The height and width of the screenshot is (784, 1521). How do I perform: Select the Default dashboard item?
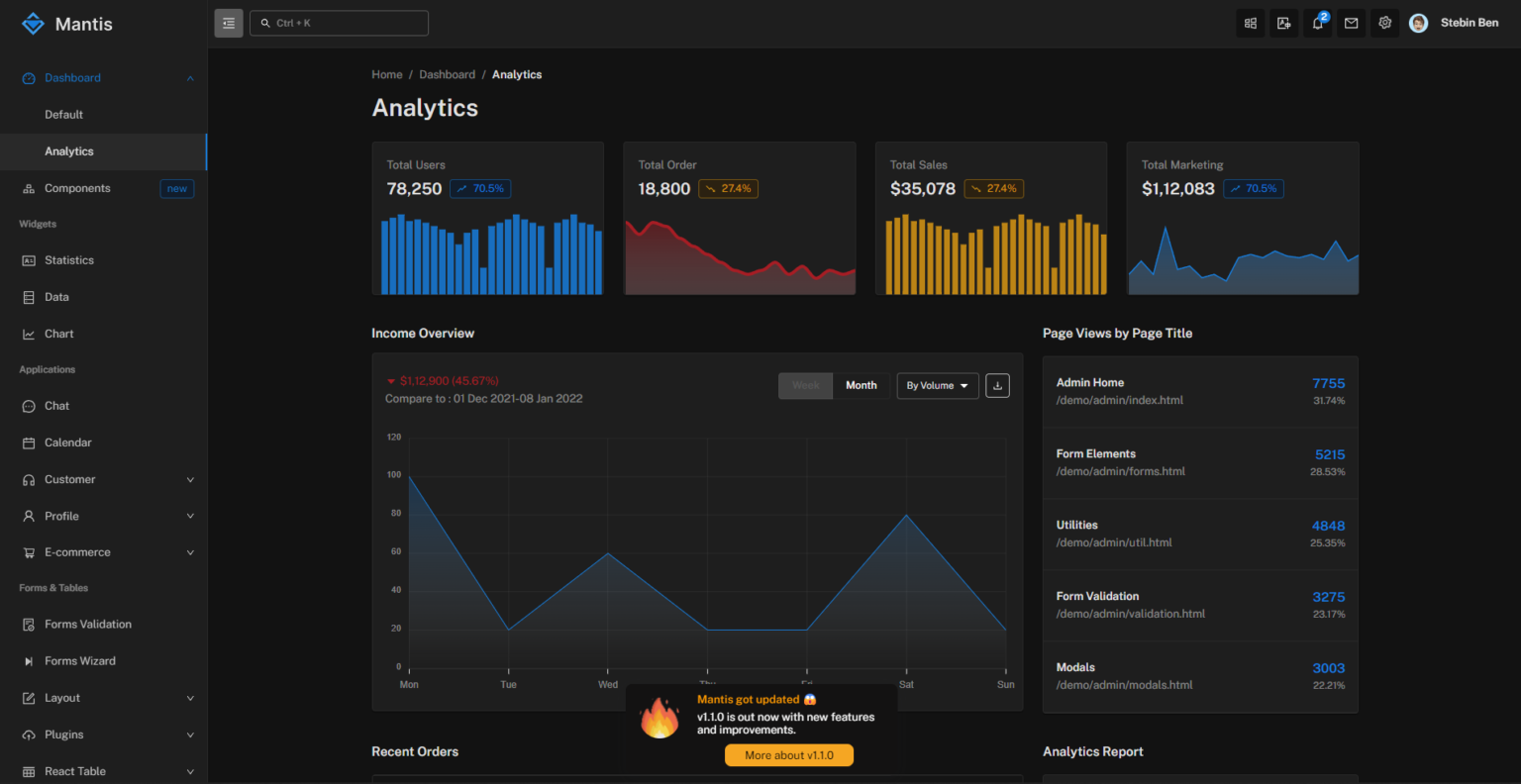[x=103, y=115]
